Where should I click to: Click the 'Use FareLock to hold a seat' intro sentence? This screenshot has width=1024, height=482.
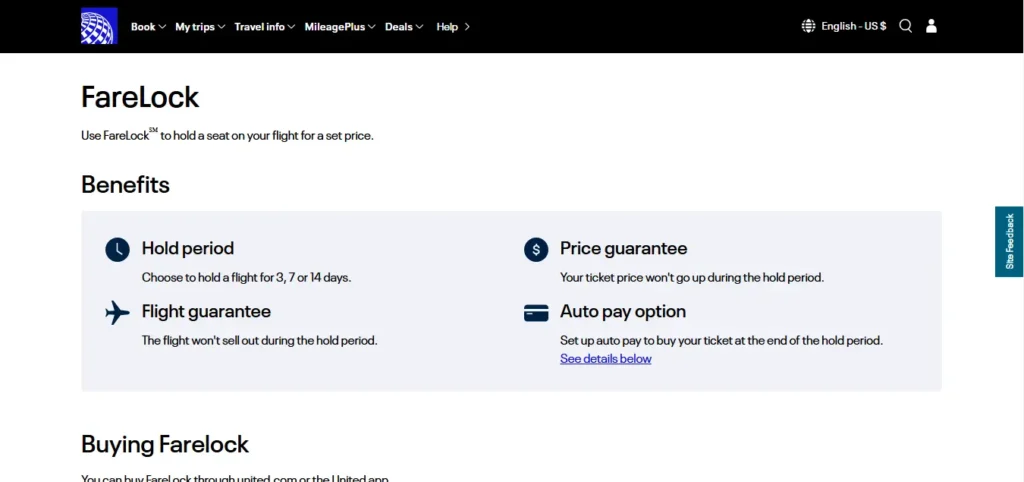(x=227, y=136)
